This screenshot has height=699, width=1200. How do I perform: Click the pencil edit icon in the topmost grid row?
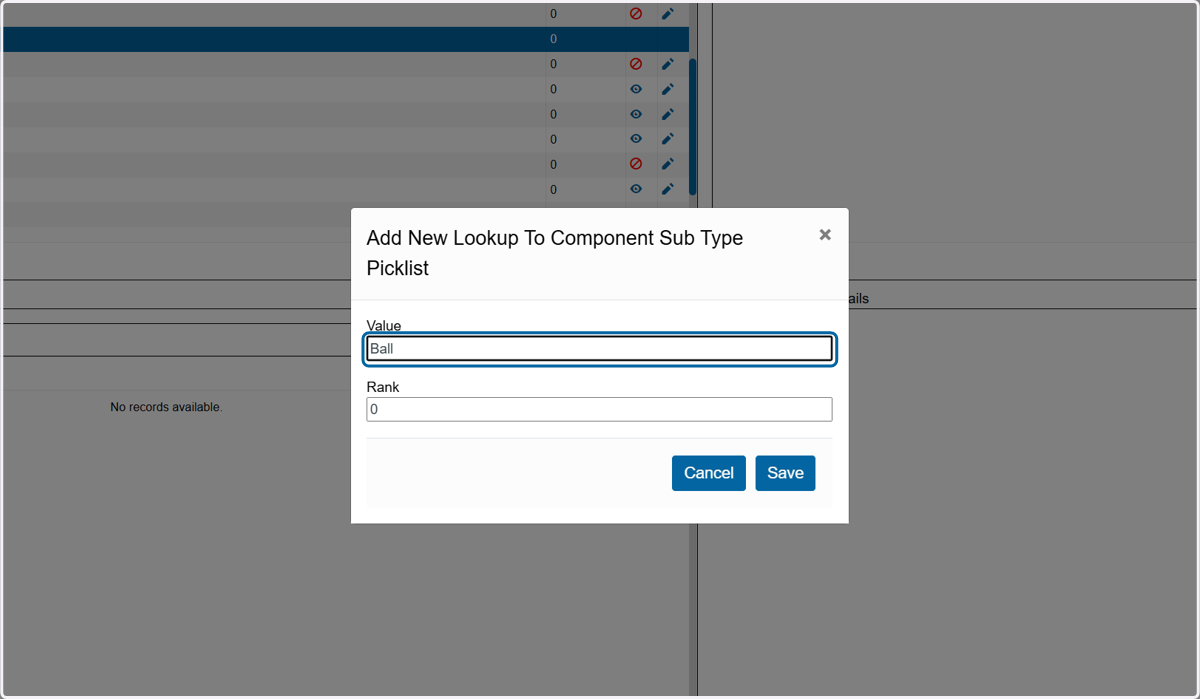point(668,14)
